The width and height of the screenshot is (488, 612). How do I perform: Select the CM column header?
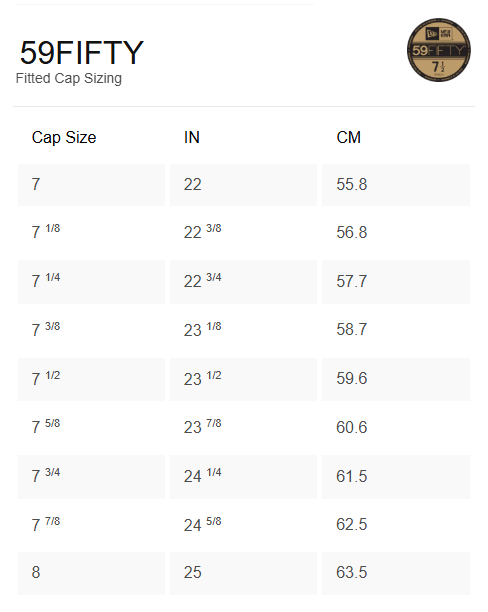[x=349, y=137]
